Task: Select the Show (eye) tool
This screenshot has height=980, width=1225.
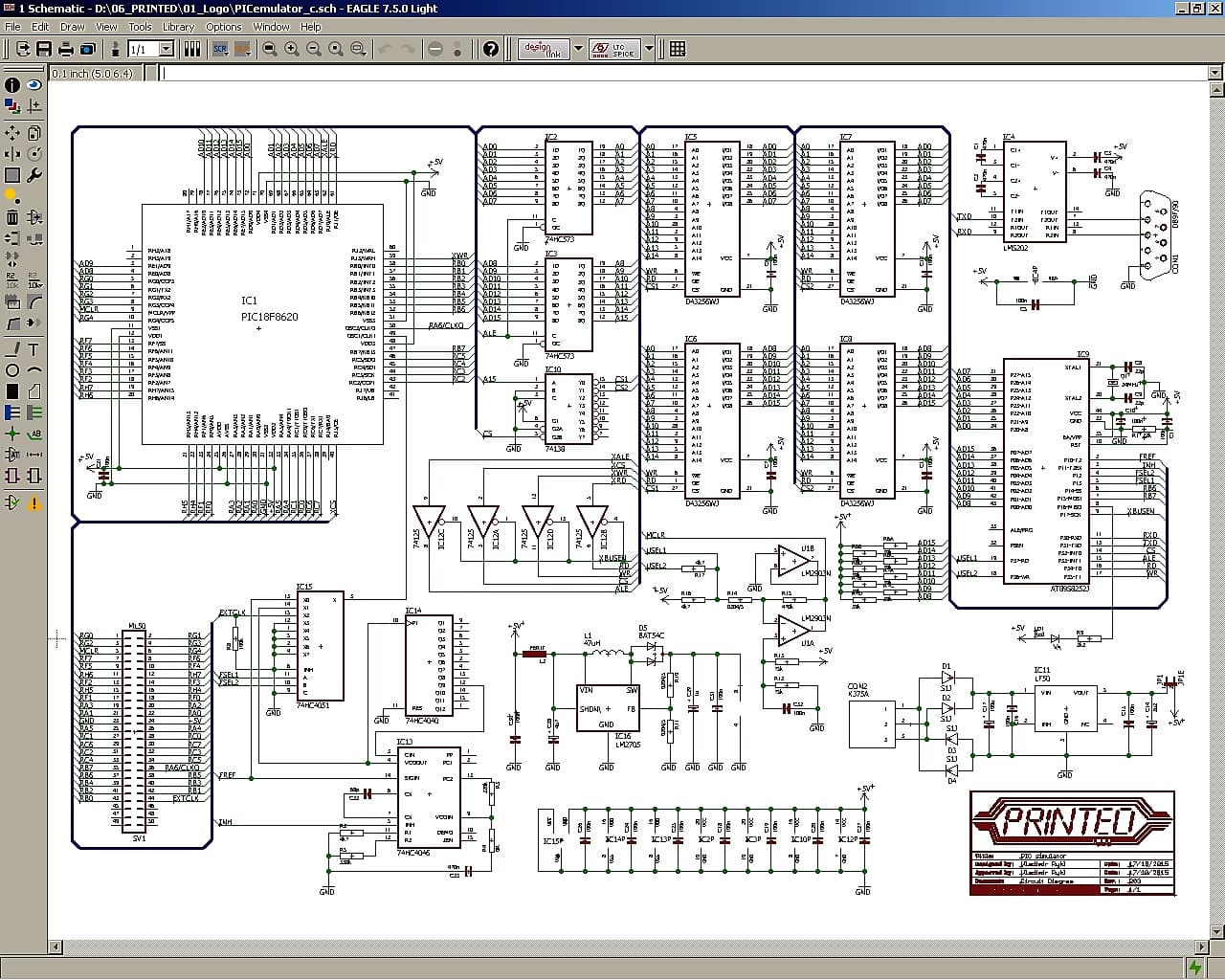Action: [34, 85]
